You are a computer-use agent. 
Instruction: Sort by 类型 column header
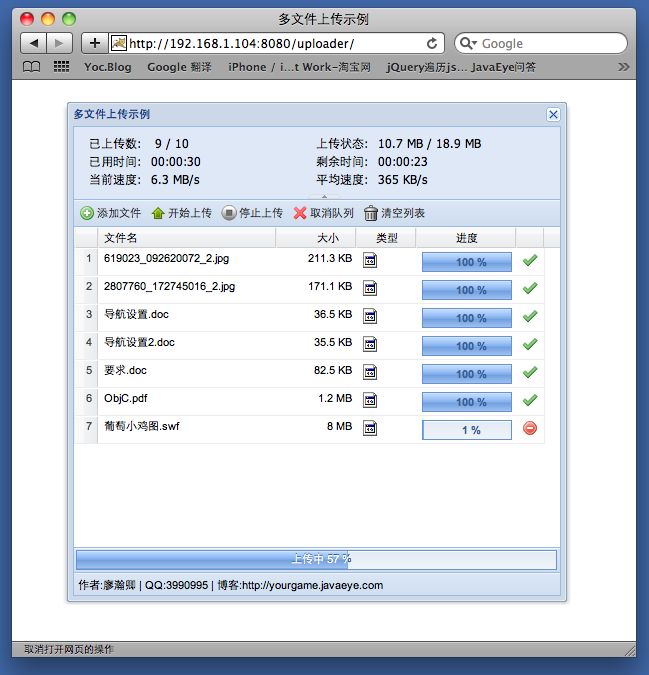(x=386, y=238)
